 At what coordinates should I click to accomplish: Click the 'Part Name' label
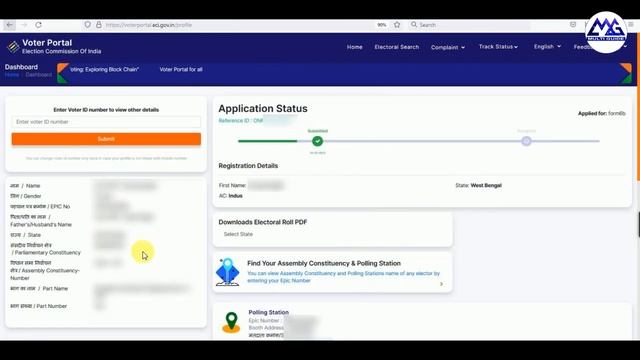(x=39, y=289)
